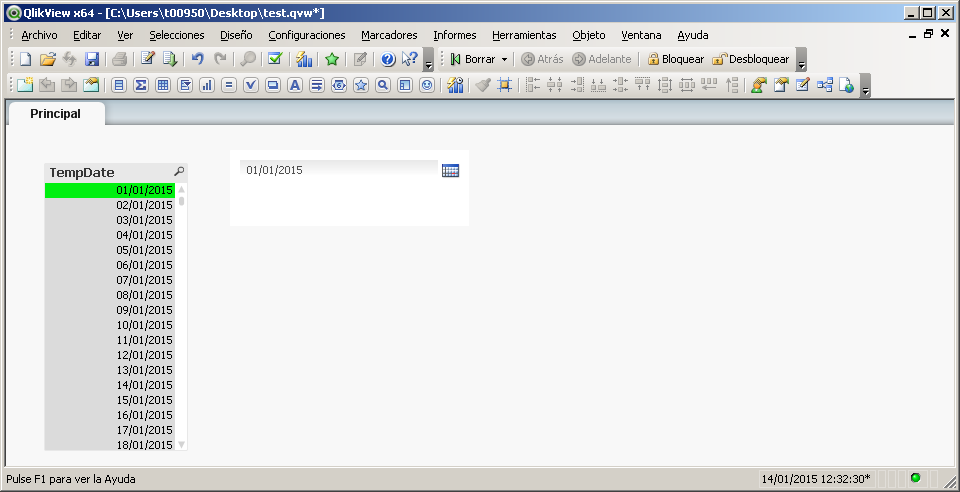Open the Herramientas menu

(x=524, y=35)
